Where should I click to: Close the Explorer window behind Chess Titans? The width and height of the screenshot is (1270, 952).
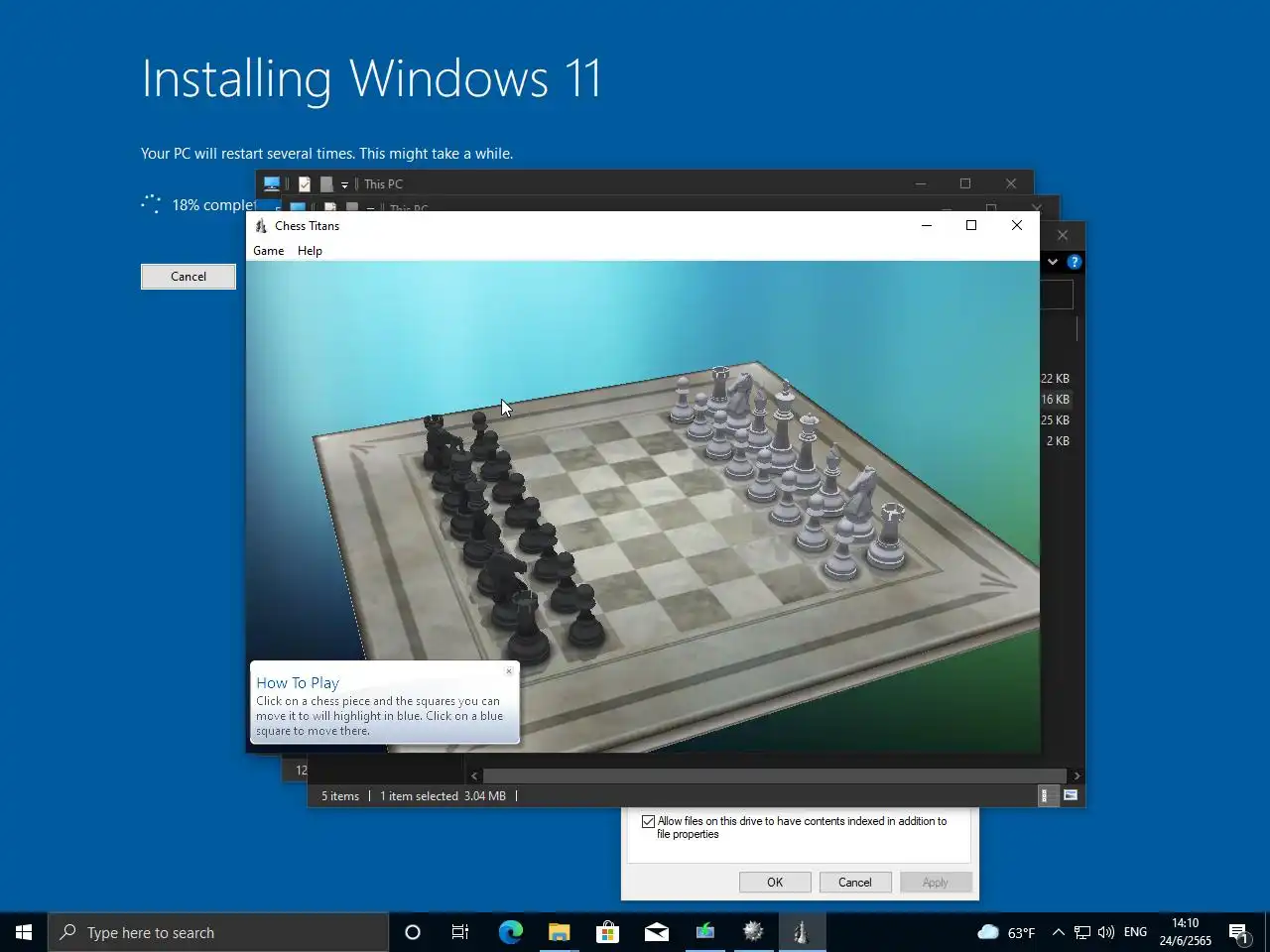point(1063,236)
